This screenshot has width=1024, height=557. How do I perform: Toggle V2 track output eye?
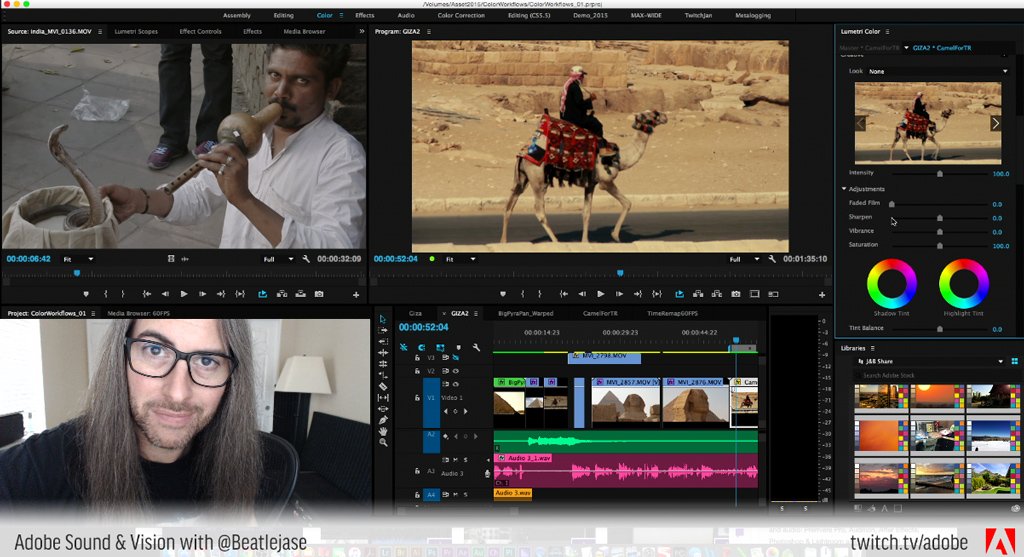(x=456, y=371)
